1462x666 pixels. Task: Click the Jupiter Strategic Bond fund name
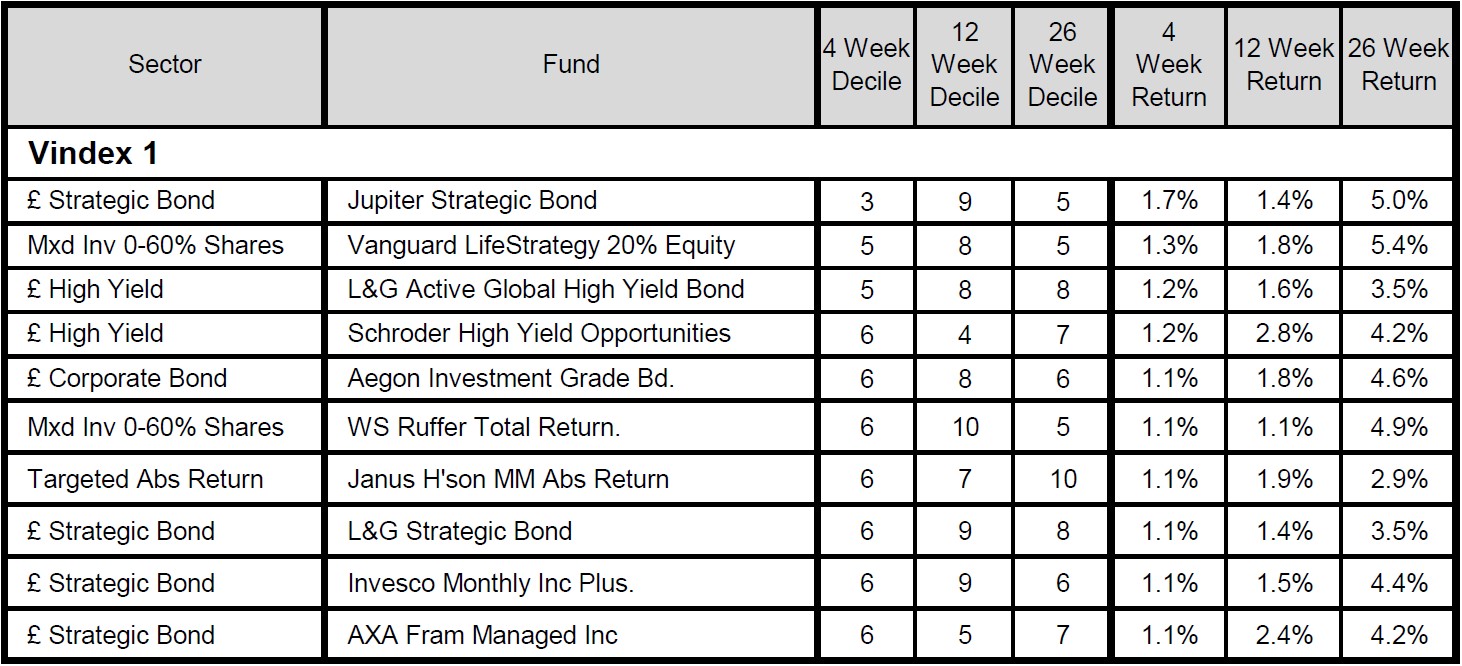pyautogui.click(x=472, y=200)
